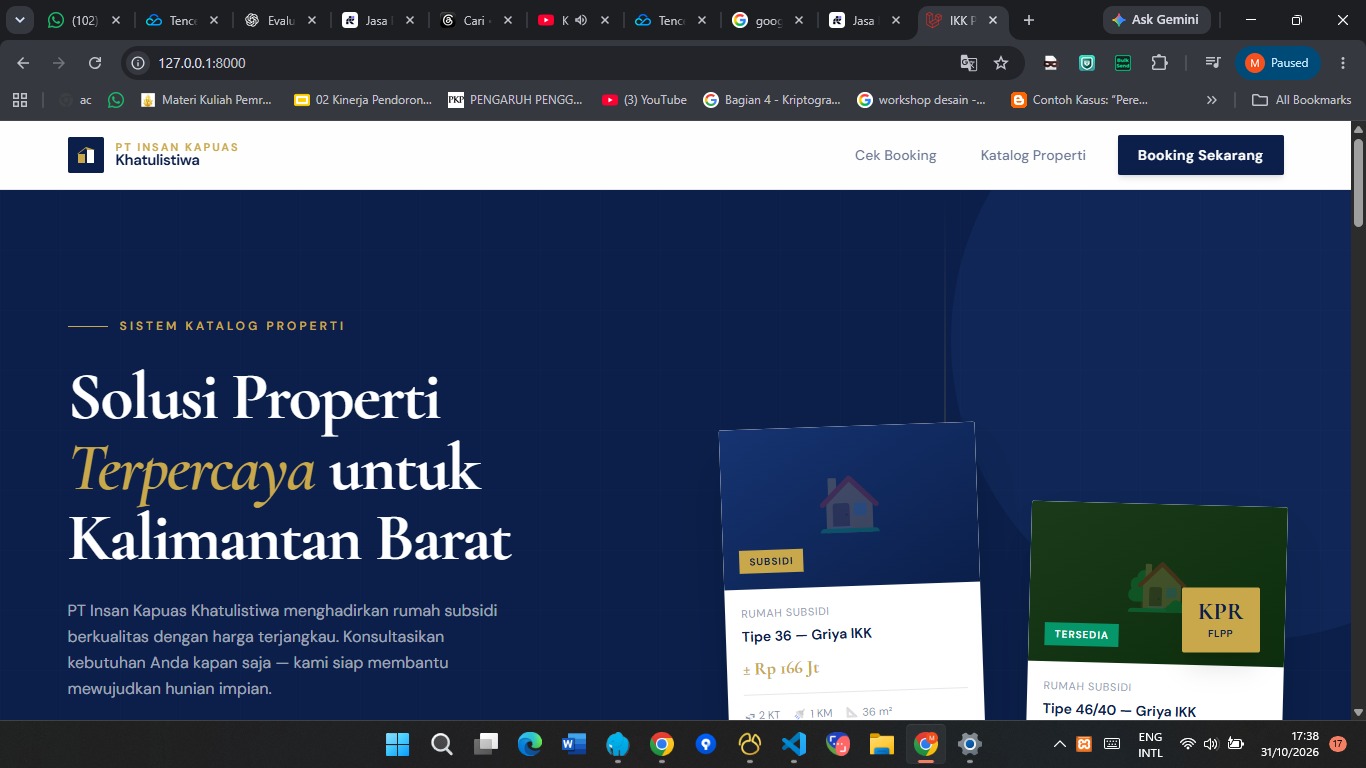Open the Bagian 4 - Kriptogra... bookmark
This screenshot has height=768, width=1366.
coord(772,100)
